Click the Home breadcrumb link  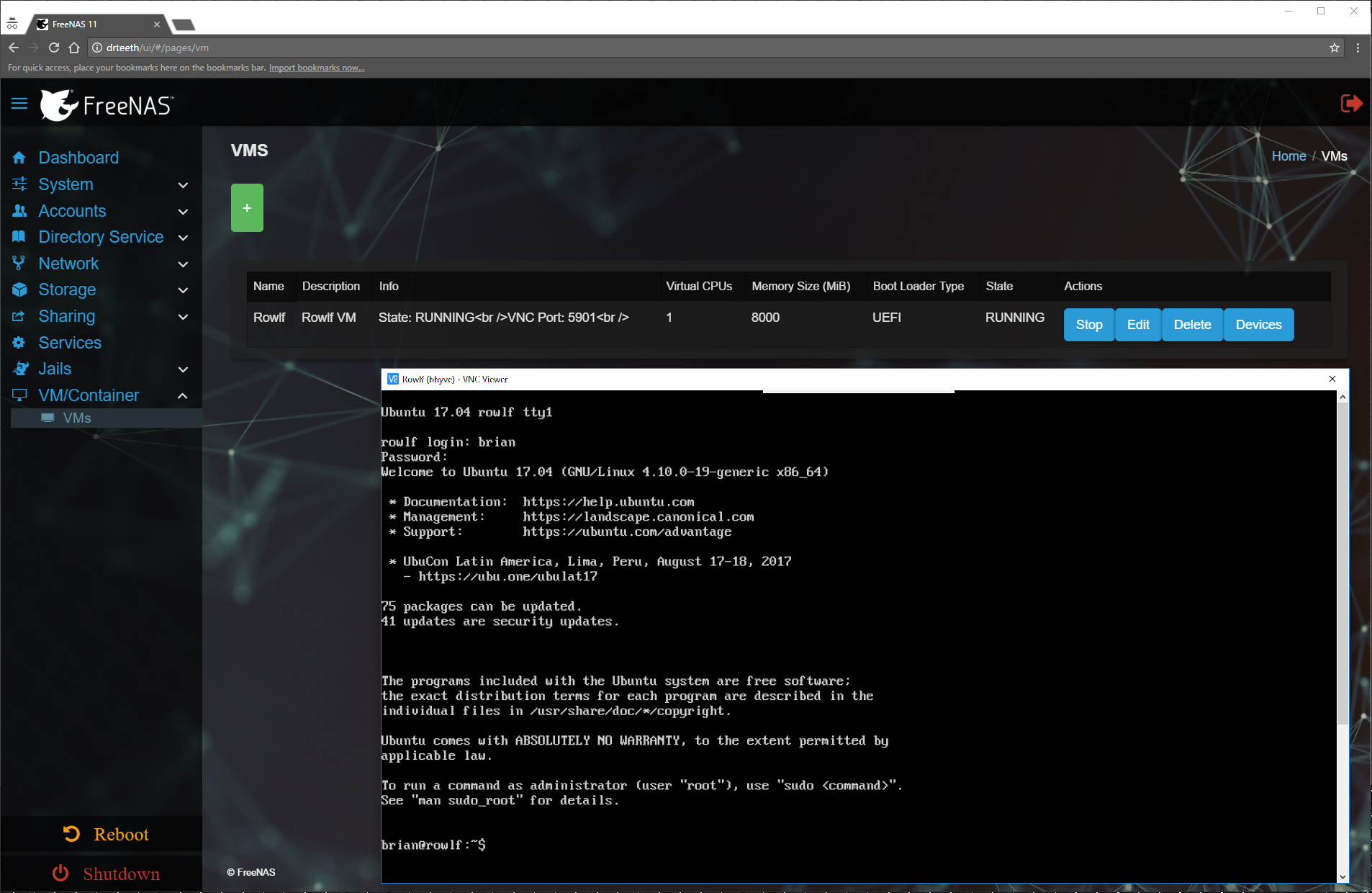tap(1288, 156)
